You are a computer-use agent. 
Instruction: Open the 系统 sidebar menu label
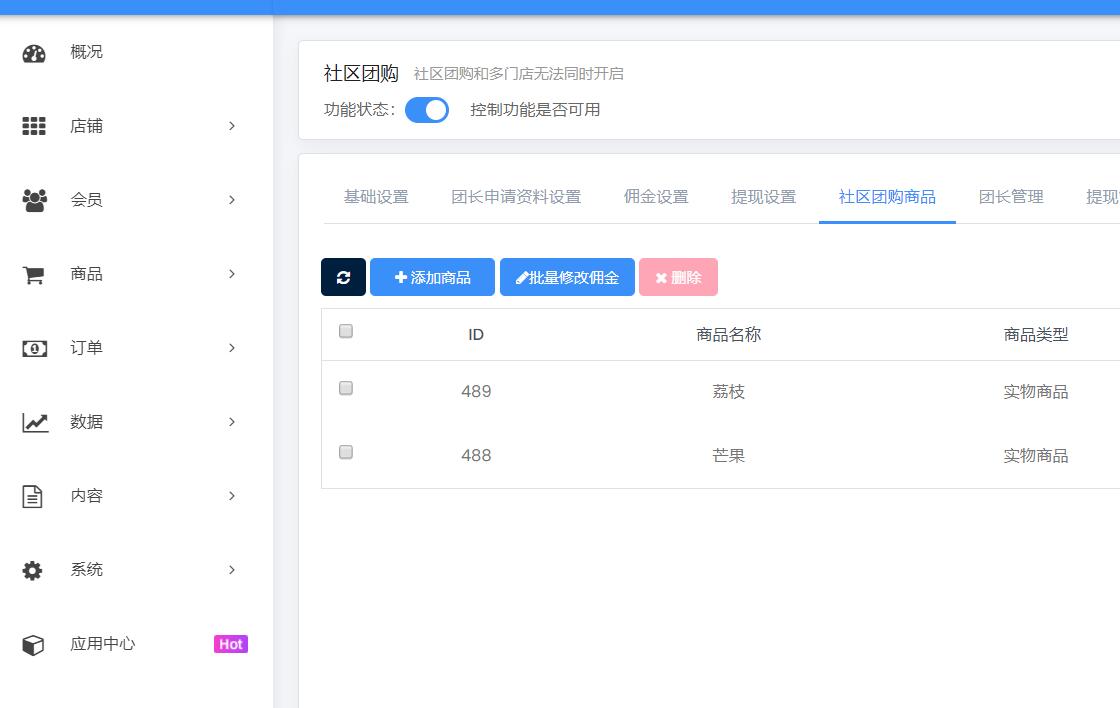tap(86, 570)
